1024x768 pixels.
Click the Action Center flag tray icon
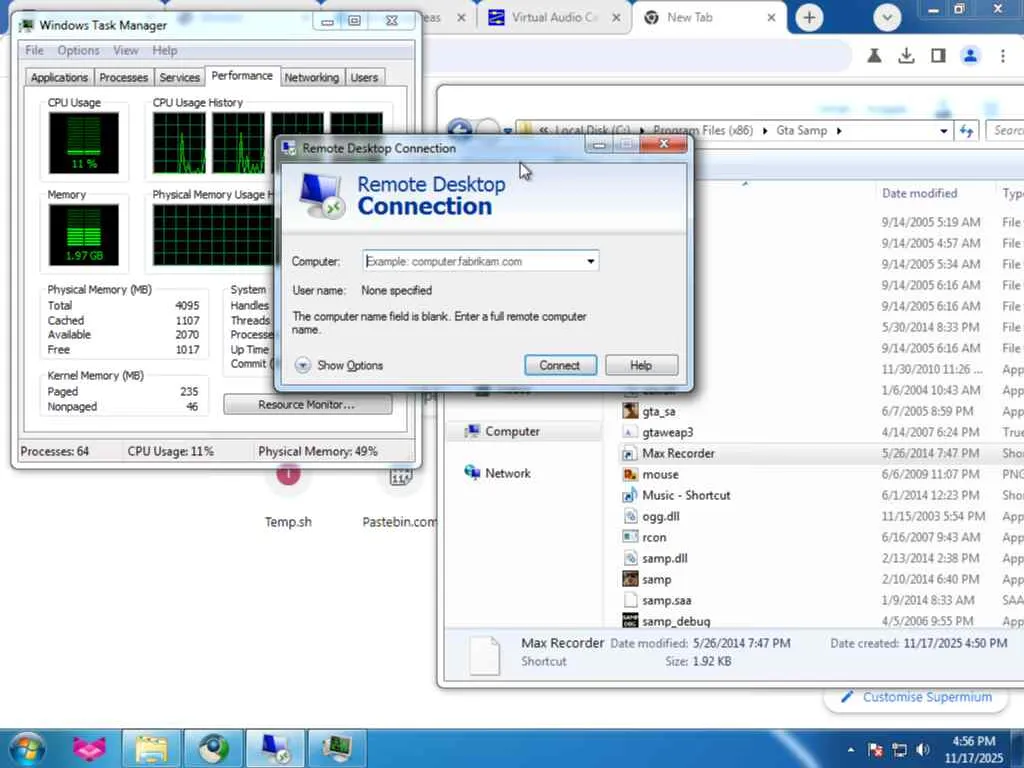[x=876, y=750]
